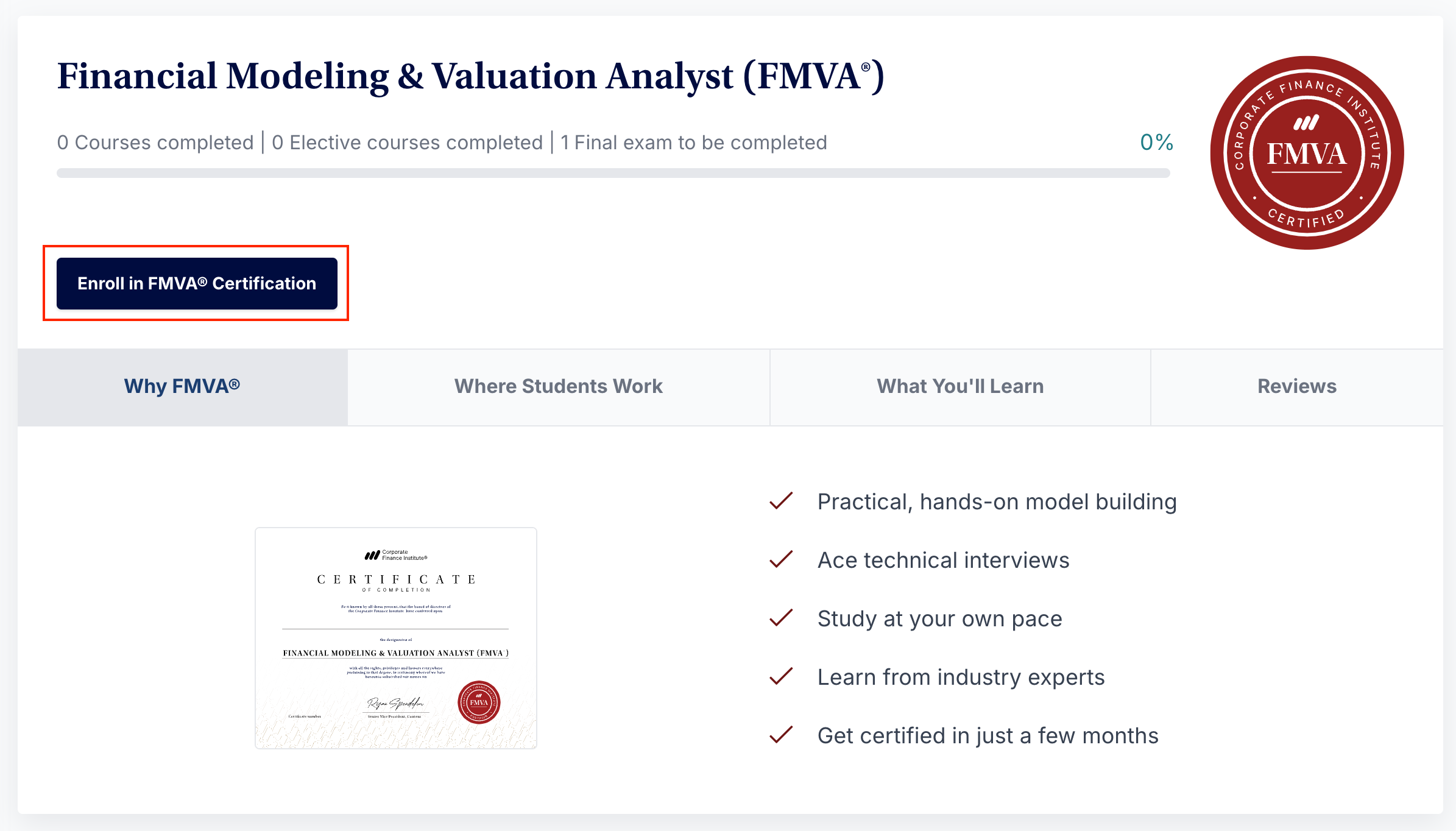The image size is (1456, 831).
Task: Click checkmark beside Practical, hands-on model building
Action: (x=780, y=501)
